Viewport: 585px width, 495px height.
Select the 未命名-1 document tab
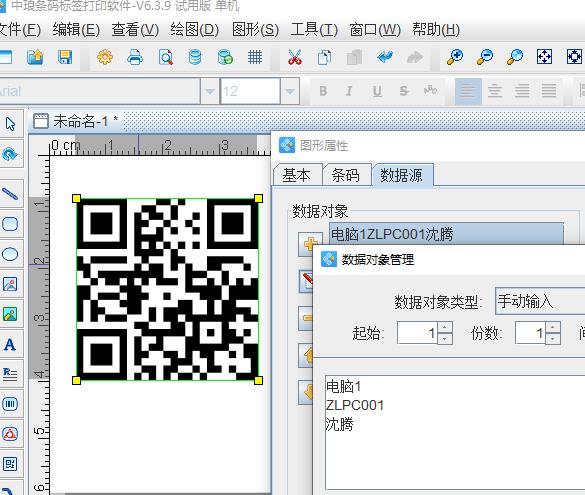click(x=76, y=121)
